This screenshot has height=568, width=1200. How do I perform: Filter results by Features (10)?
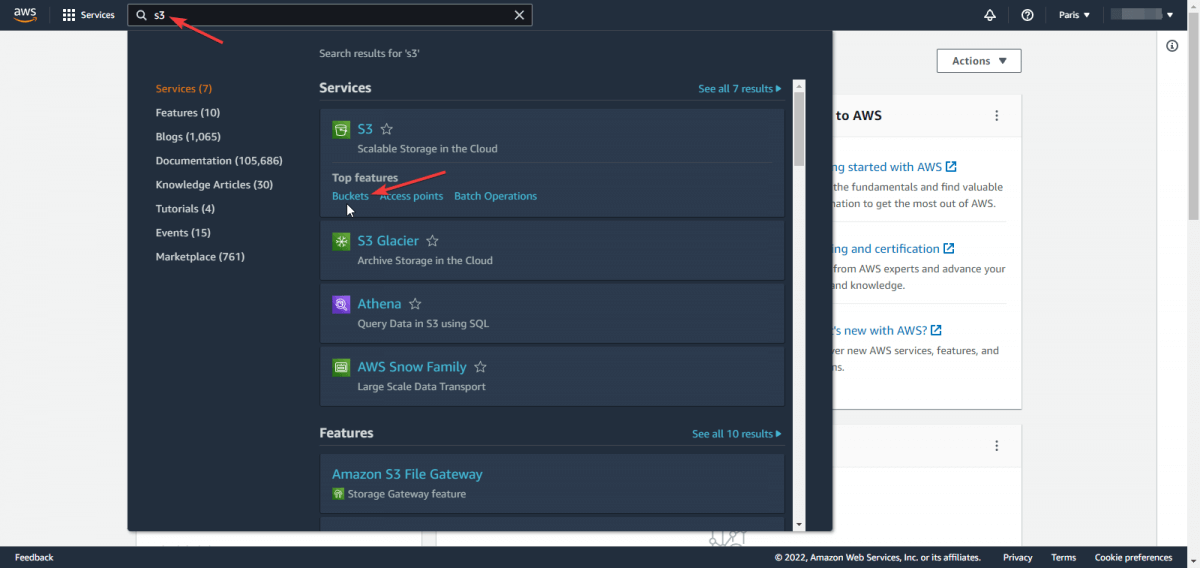click(x=188, y=113)
